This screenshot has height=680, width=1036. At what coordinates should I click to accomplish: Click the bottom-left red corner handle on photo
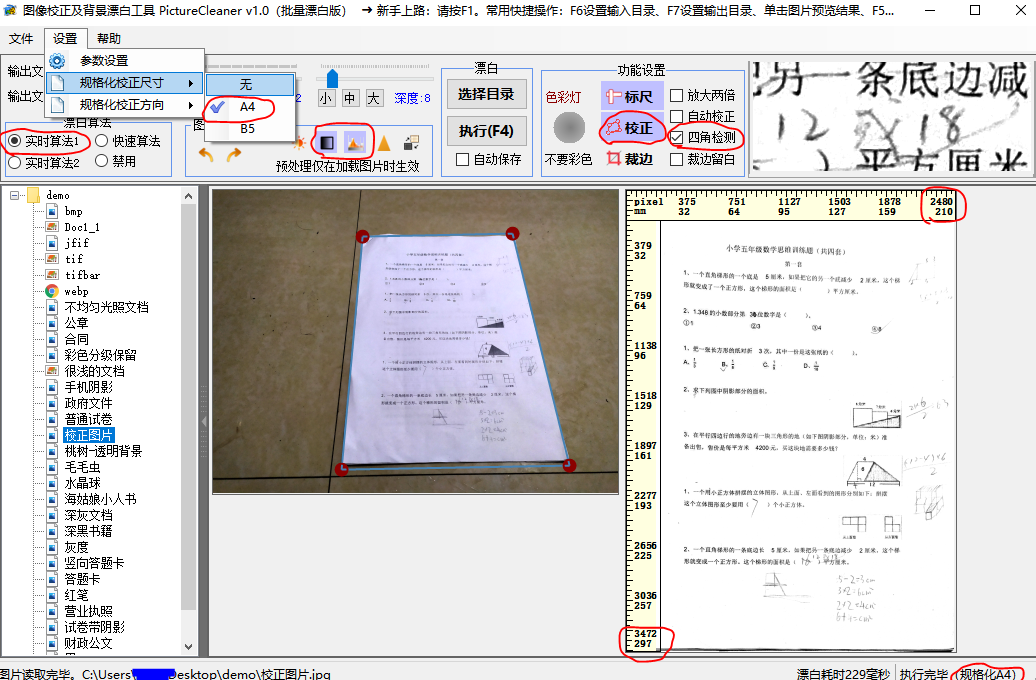tap(342, 469)
